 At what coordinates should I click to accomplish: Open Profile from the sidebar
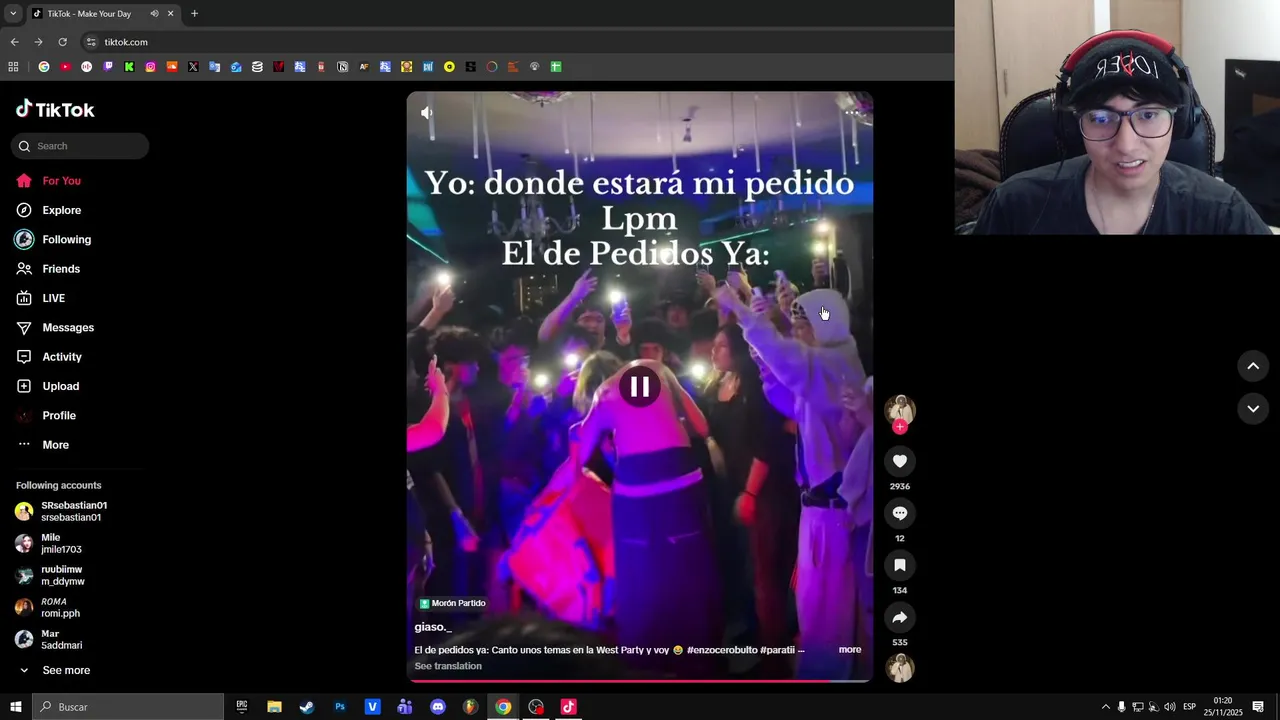59,415
